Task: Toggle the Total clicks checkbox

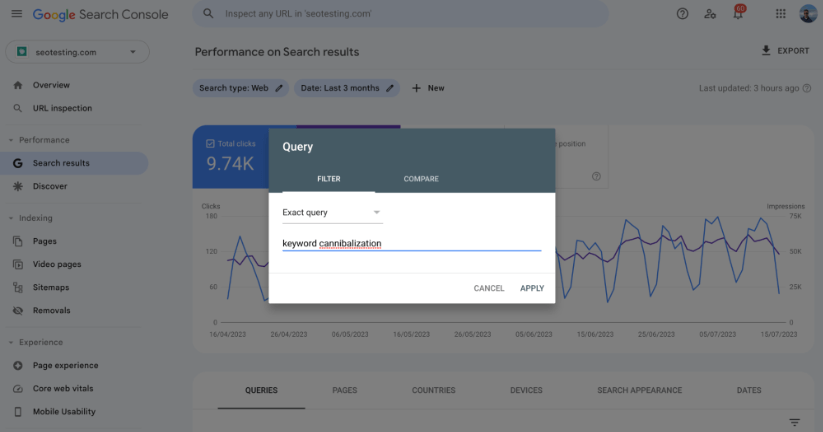Action: (x=210, y=143)
